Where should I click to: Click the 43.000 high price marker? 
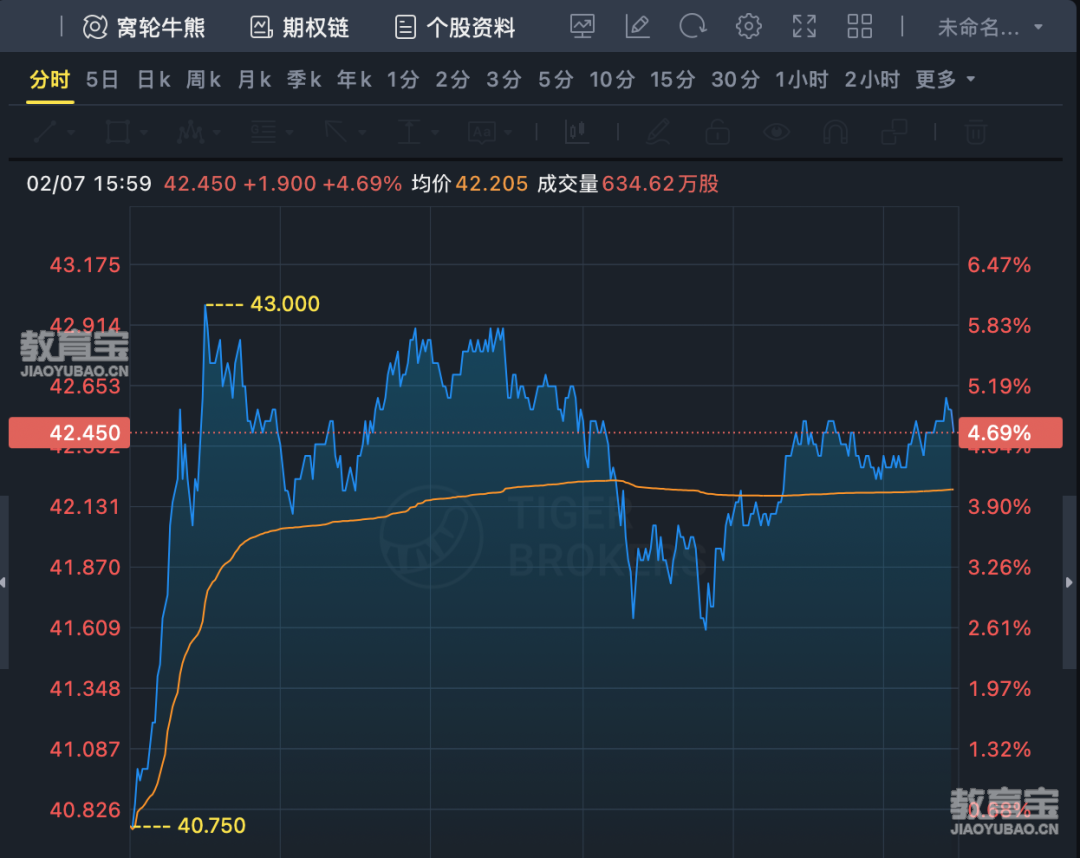[284, 304]
